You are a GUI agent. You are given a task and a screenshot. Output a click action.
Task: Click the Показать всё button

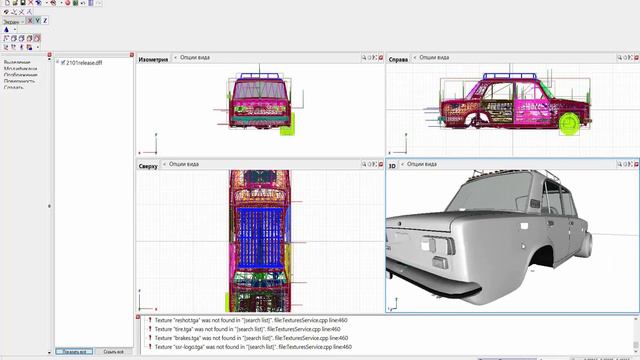coord(74,351)
